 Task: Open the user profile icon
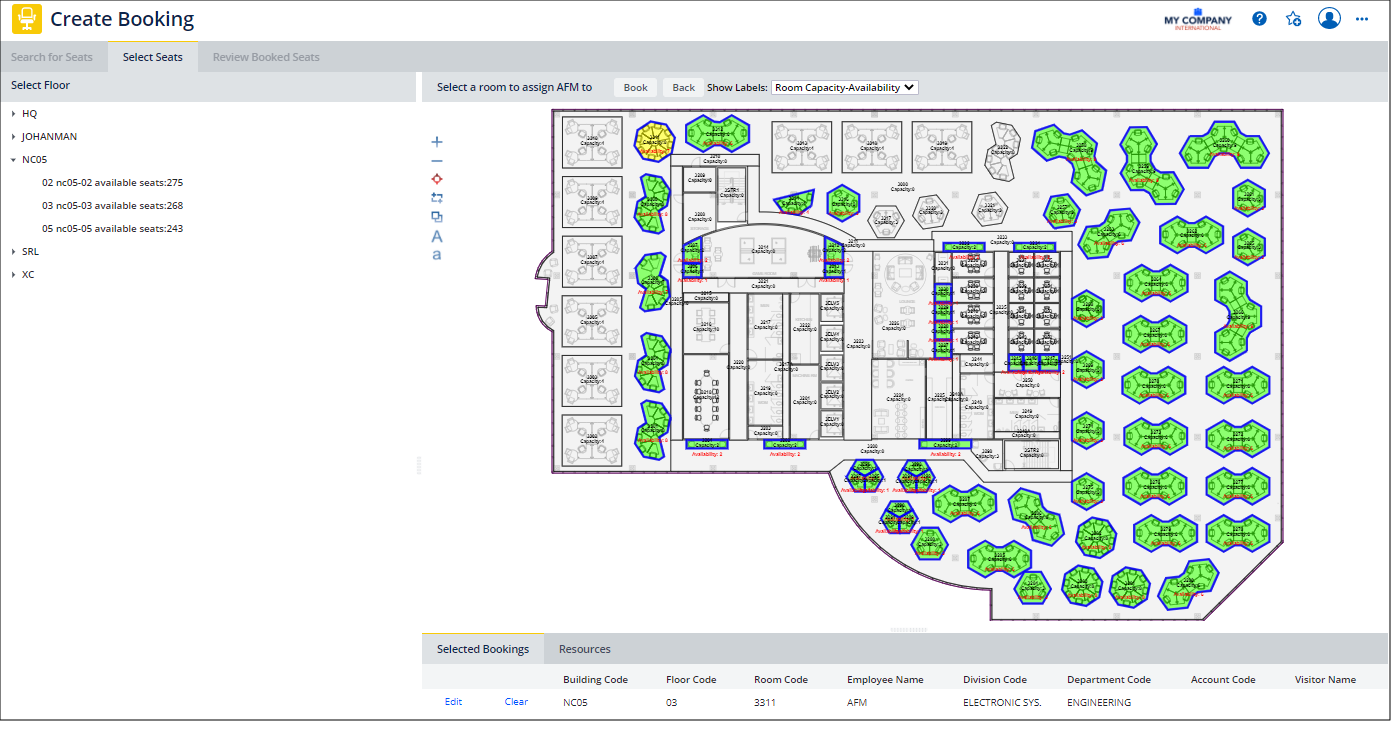click(1329, 18)
